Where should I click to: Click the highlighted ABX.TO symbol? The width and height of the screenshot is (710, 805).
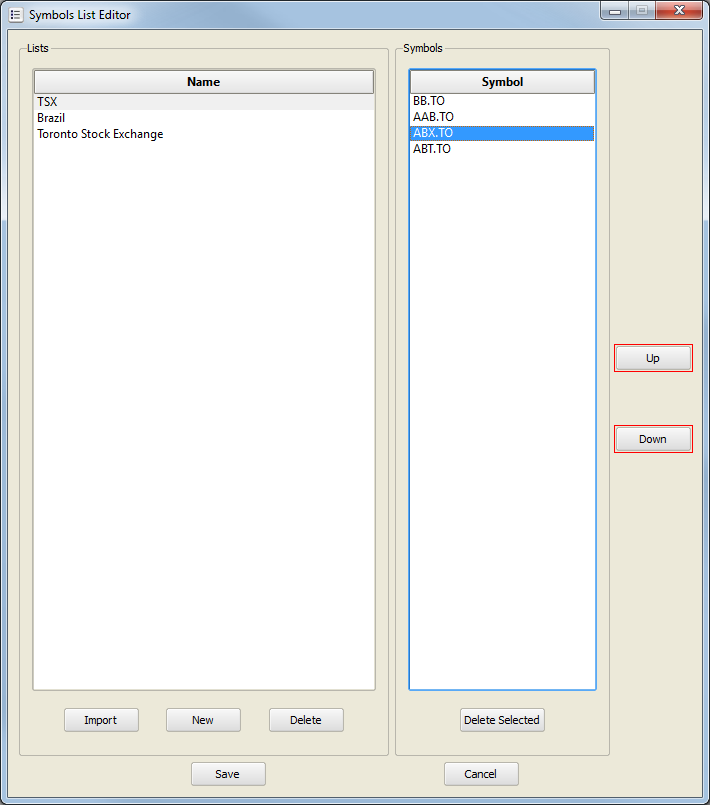click(x=433, y=133)
